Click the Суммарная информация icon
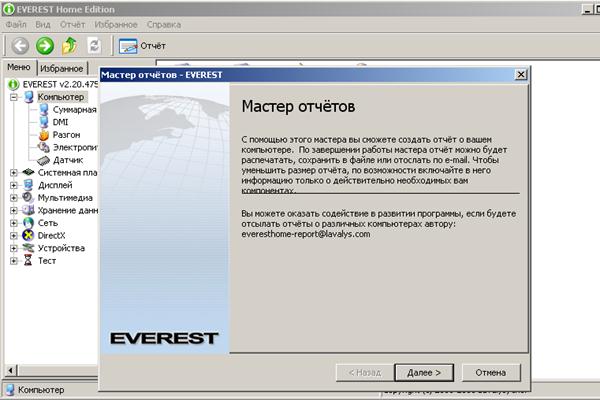Image resolution: width=600 pixels, height=400 pixels. click(44, 109)
